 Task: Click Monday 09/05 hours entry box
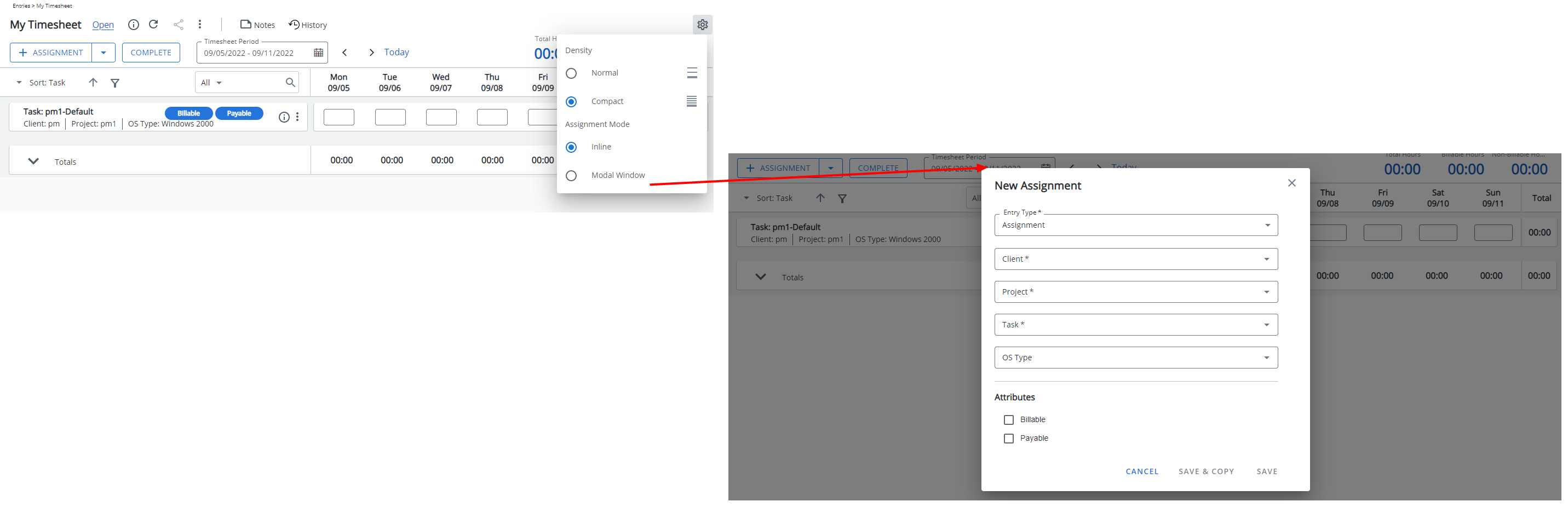tap(338, 118)
